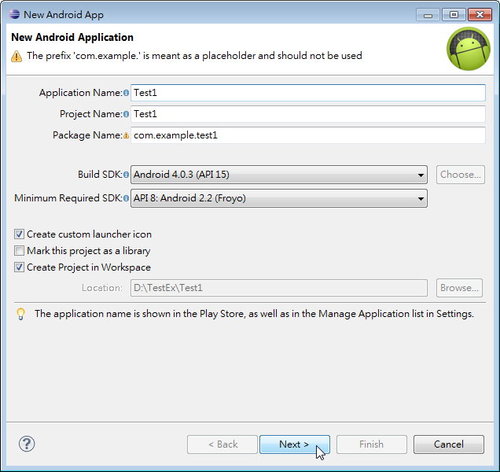
Task: Click the Browse... button
Action: (459, 288)
